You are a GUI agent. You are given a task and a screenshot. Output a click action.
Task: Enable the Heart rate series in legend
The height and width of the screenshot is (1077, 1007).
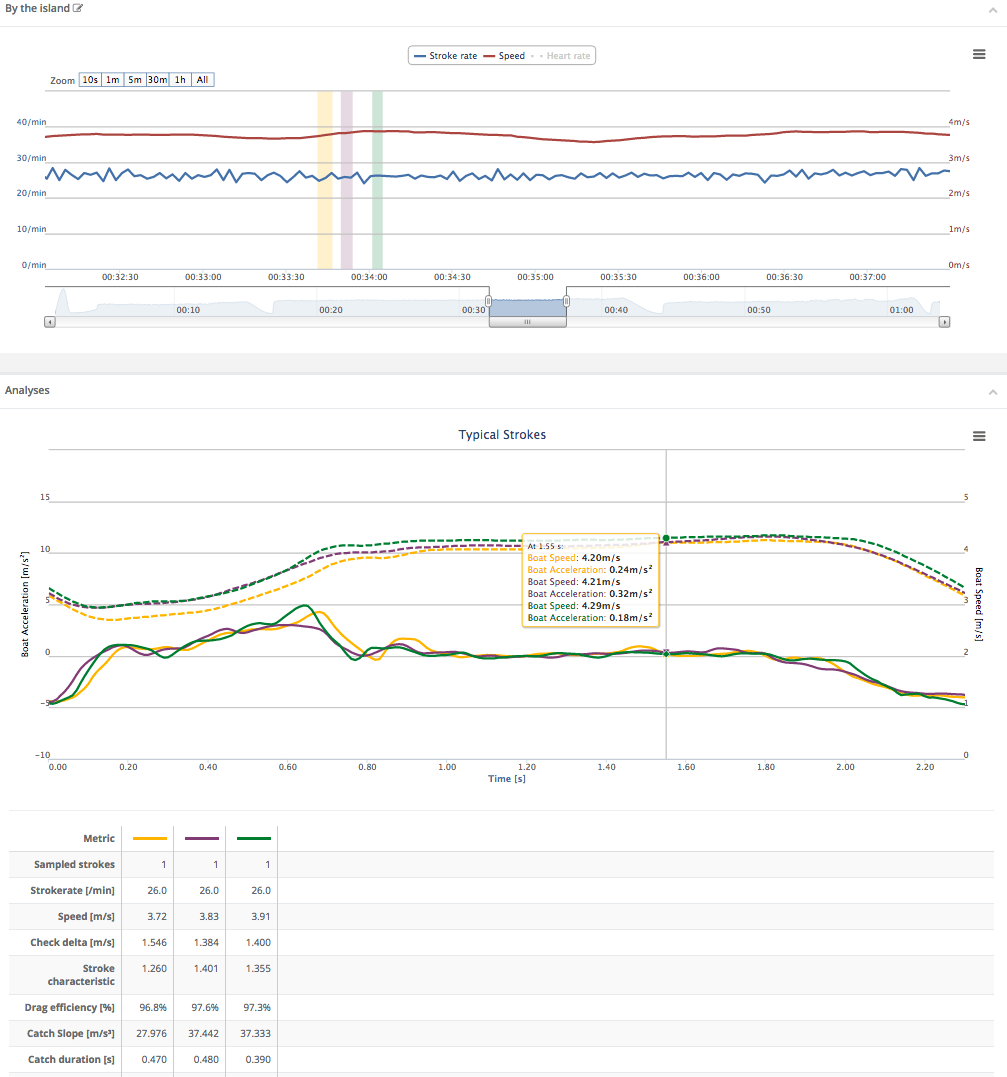pos(562,56)
